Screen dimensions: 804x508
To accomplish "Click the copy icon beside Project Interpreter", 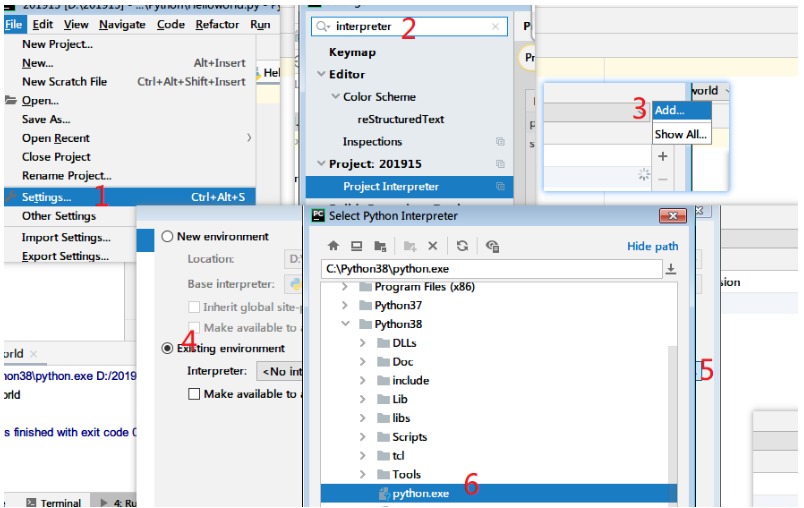I will (500, 187).
